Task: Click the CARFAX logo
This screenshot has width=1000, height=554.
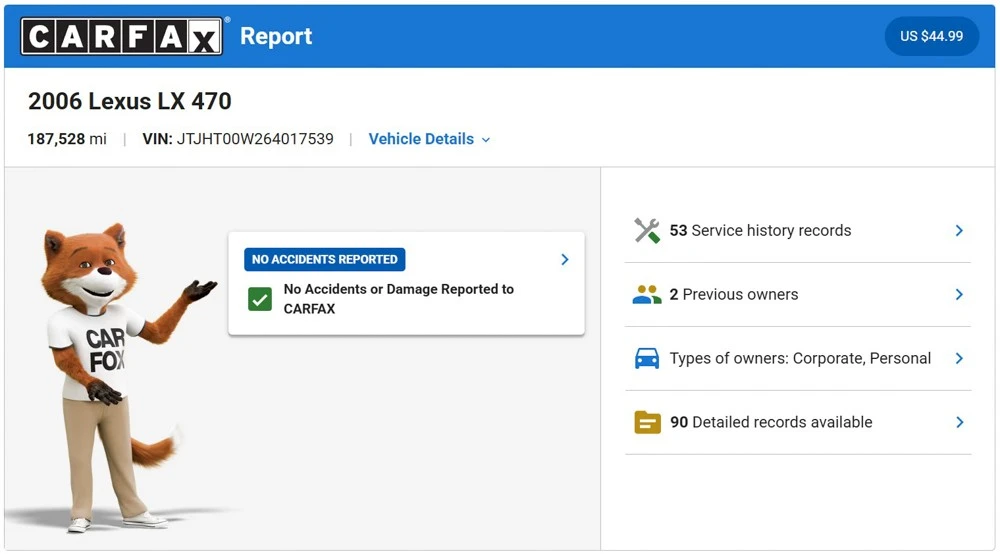Action: pyautogui.click(x=122, y=36)
